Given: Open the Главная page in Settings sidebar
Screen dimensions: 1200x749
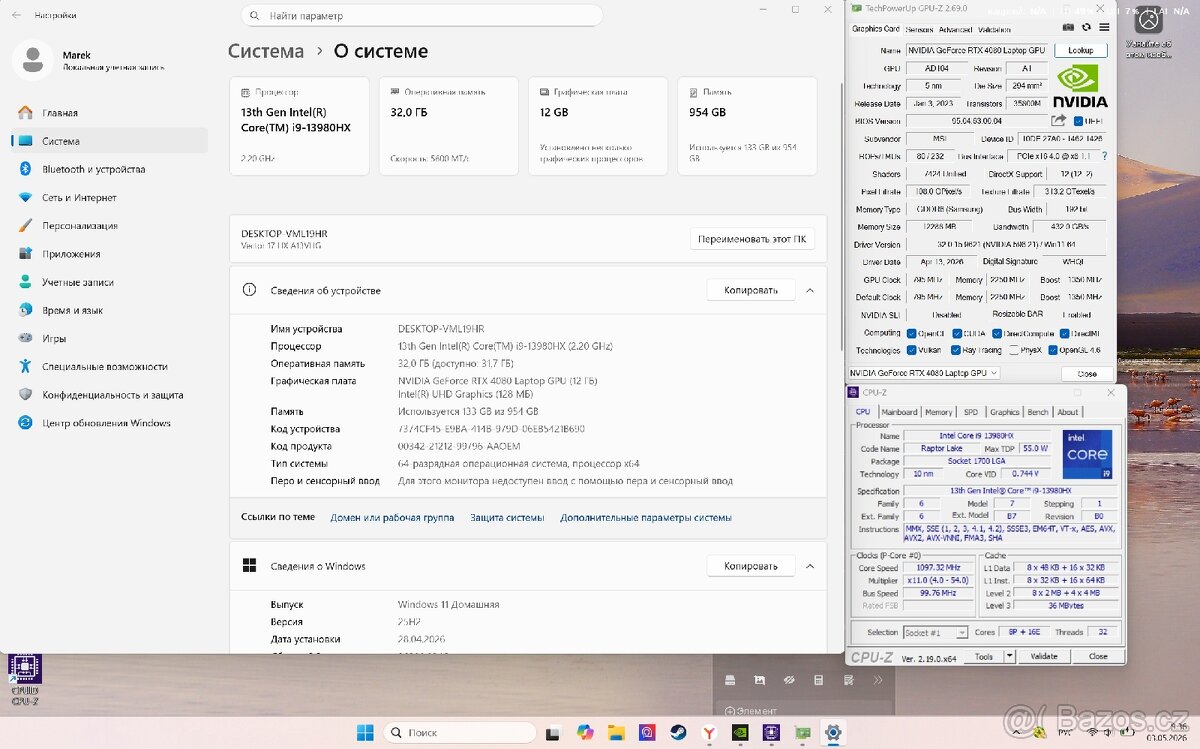Looking at the screenshot, I should (108, 113).
